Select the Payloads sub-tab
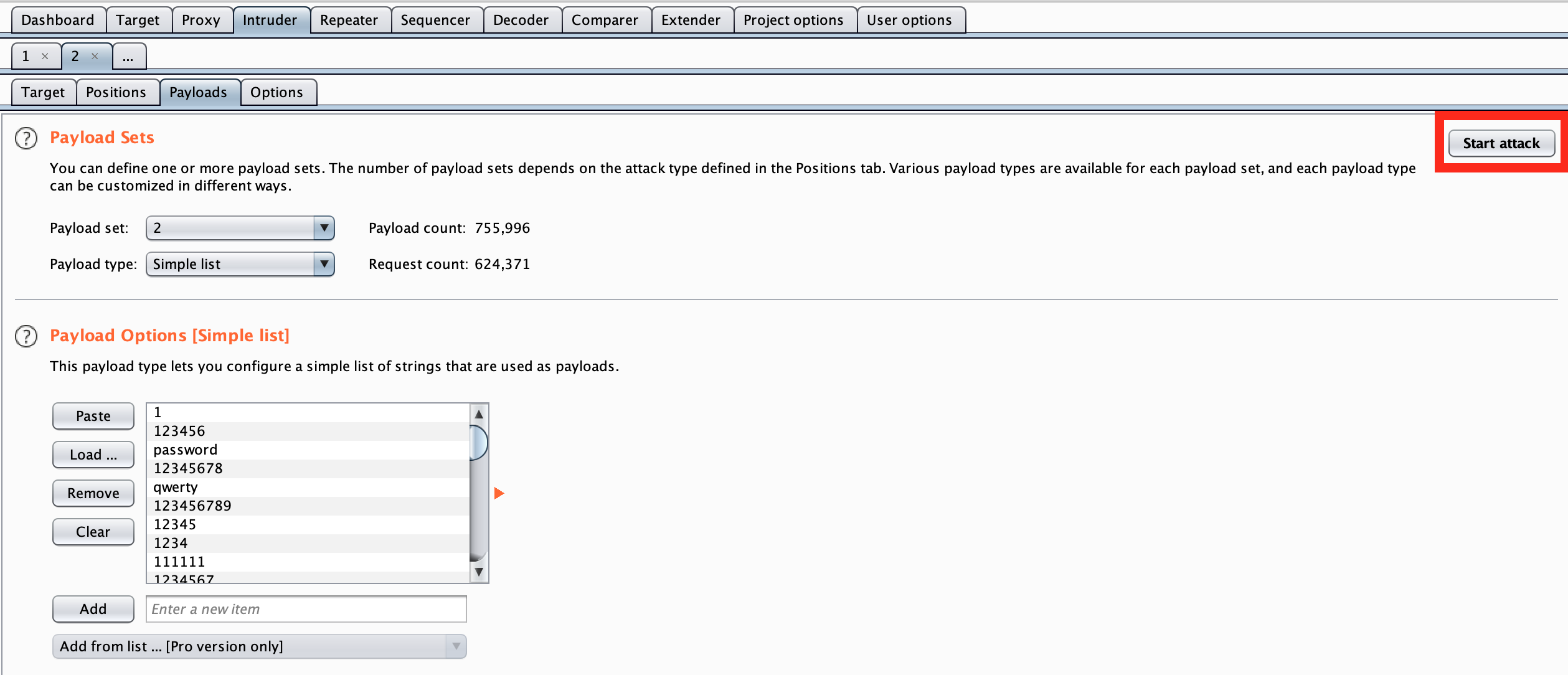 [199, 92]
